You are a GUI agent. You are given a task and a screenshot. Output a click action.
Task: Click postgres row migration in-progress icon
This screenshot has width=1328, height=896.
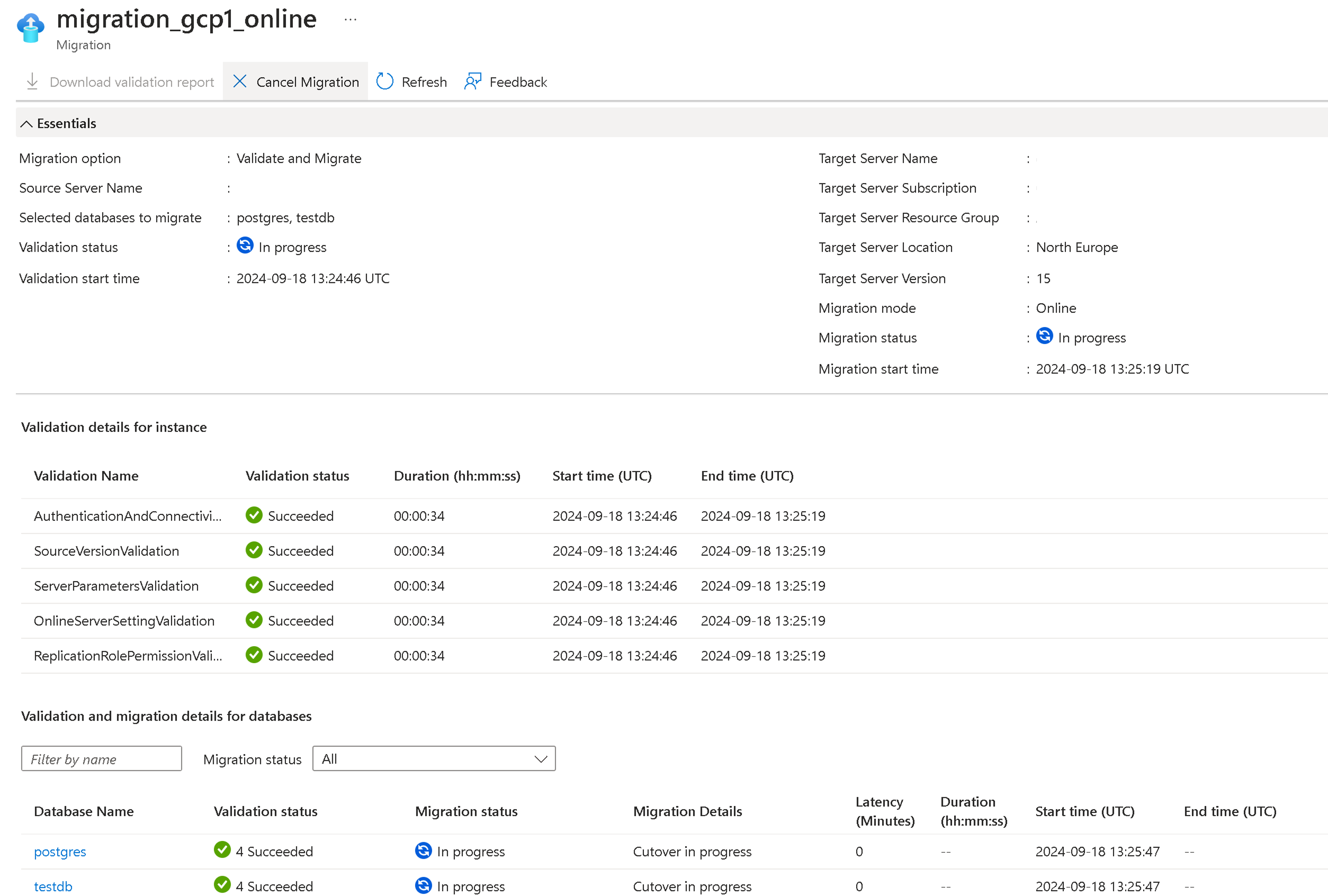(x=423, y=850)
